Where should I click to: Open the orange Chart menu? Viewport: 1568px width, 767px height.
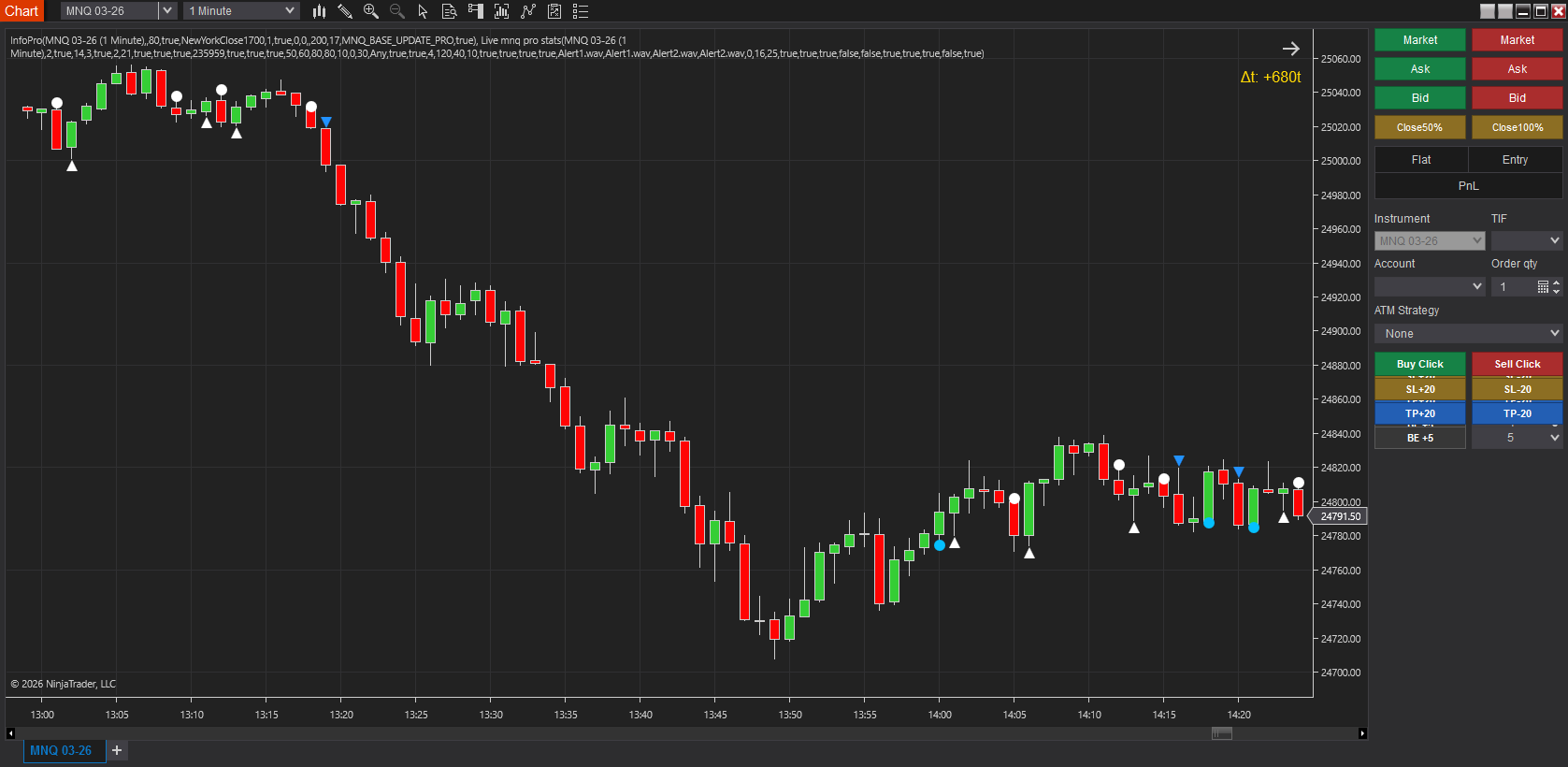[22, 11]
